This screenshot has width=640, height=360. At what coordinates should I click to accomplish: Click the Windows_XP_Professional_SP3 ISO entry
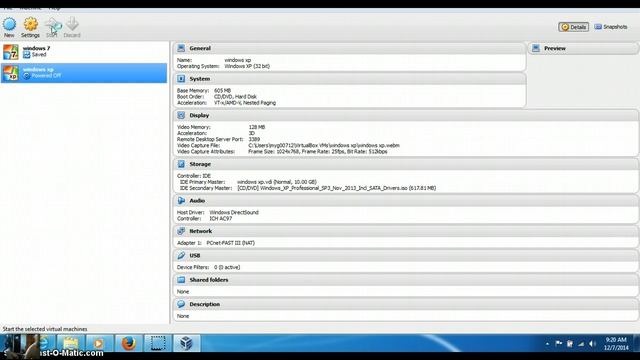click(x=337, y=188)
